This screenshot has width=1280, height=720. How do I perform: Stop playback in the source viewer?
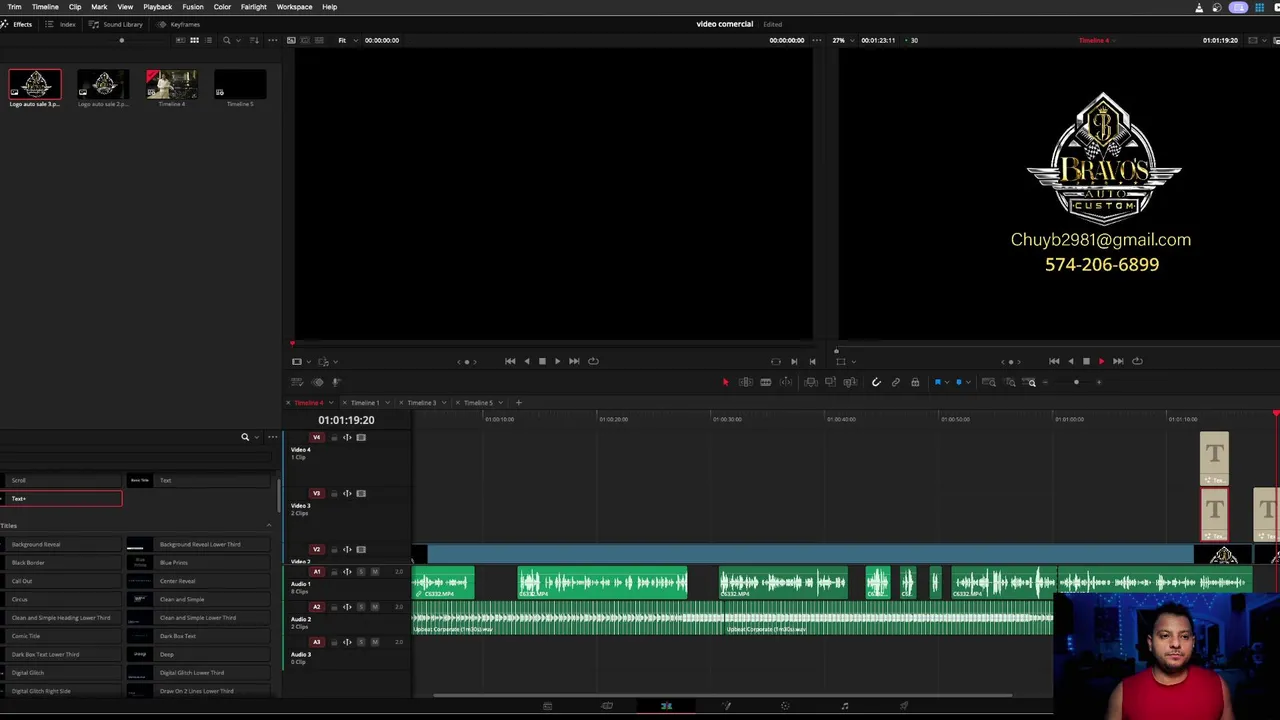pos(542,361)
